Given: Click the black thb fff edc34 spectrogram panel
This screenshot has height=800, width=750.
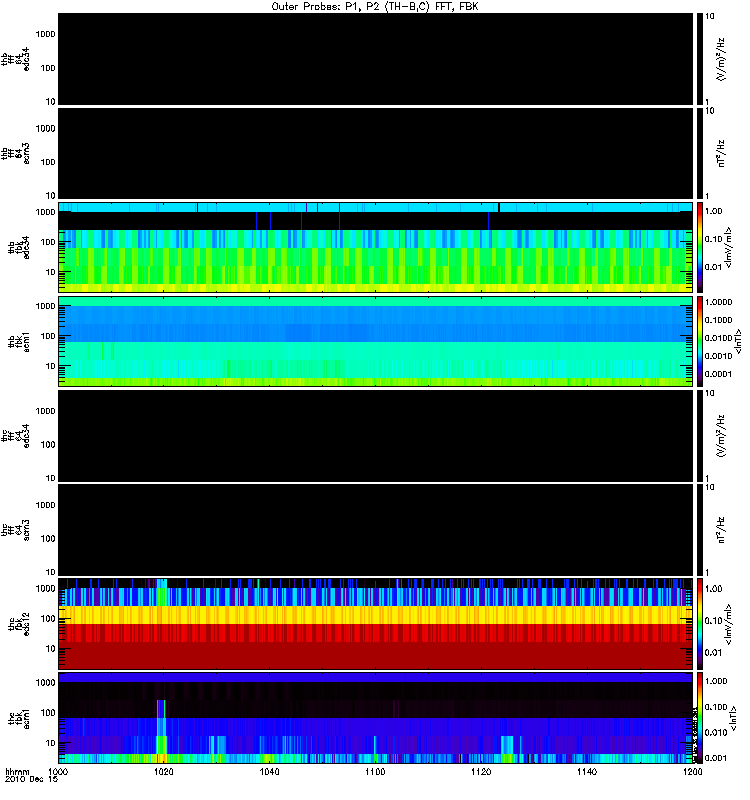Looking at the screenshot, I should pos(375,59).
